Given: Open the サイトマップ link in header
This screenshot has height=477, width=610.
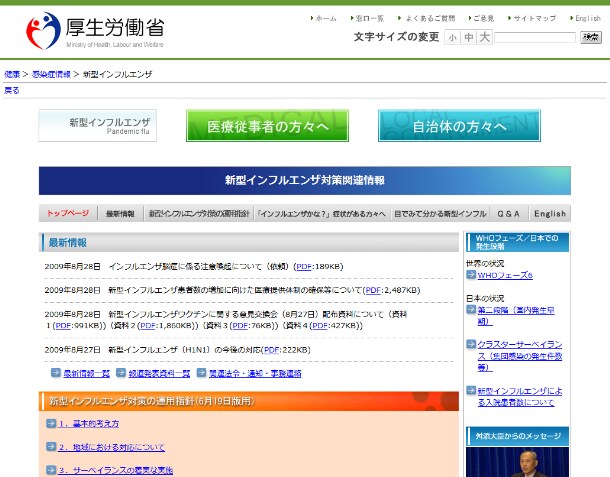Looking at the screenshot, I should tap(534, 18).
